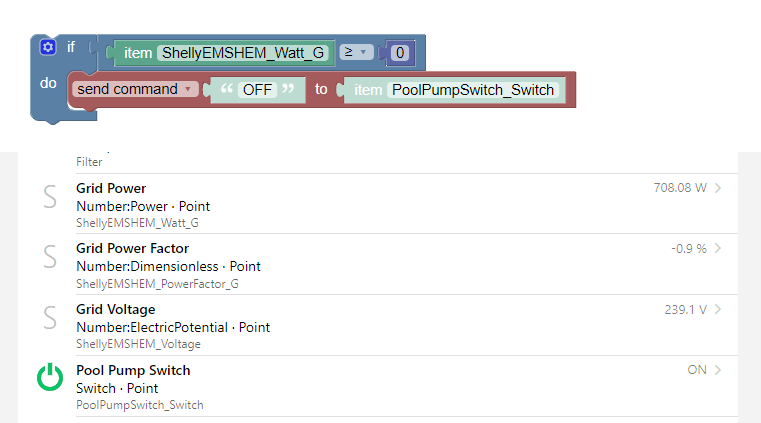Expand Grid Voltage chevron
This screenshot has width=761, height=423.
click(719, 309)
